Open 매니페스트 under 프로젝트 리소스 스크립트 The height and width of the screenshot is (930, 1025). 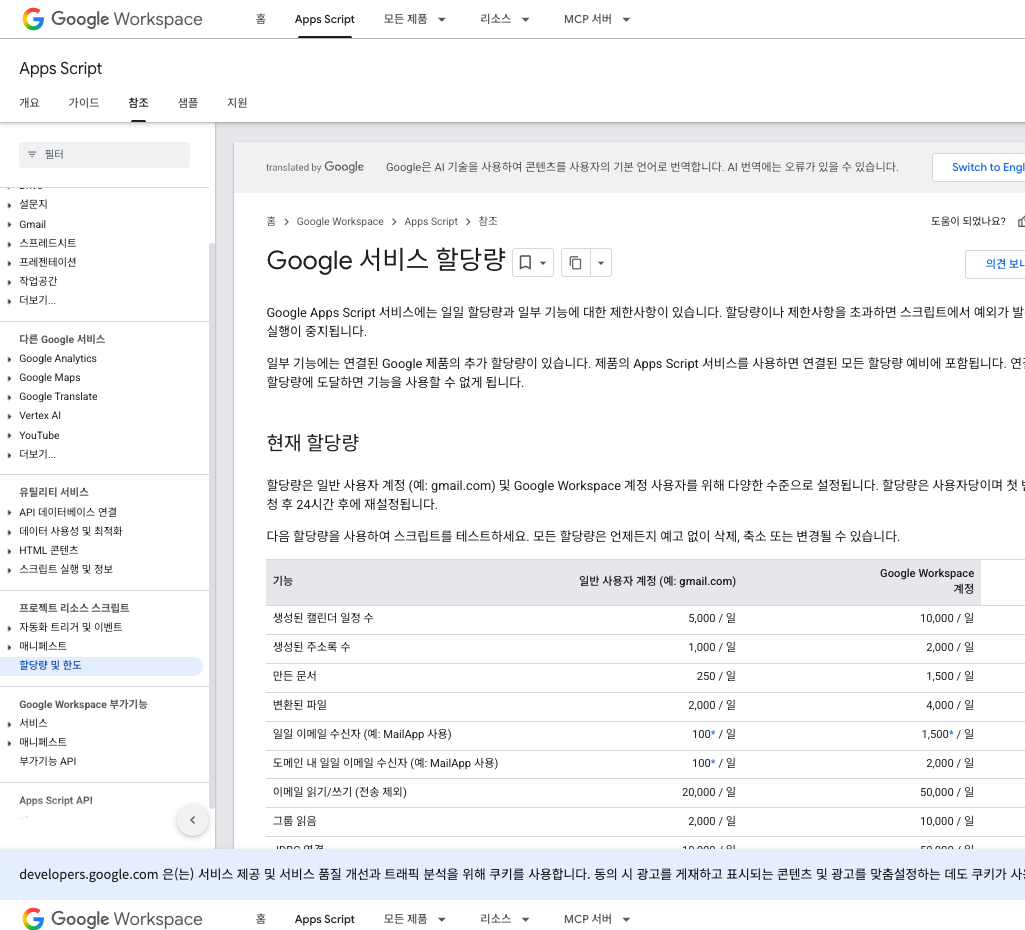(42, 646)
